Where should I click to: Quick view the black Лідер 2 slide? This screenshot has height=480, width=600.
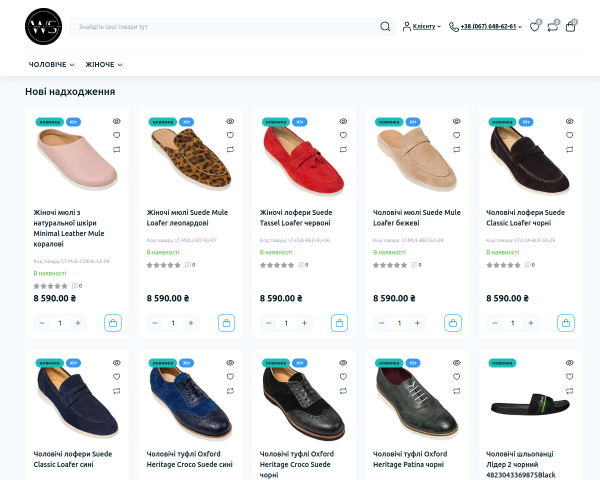click(x=569, y=362)
